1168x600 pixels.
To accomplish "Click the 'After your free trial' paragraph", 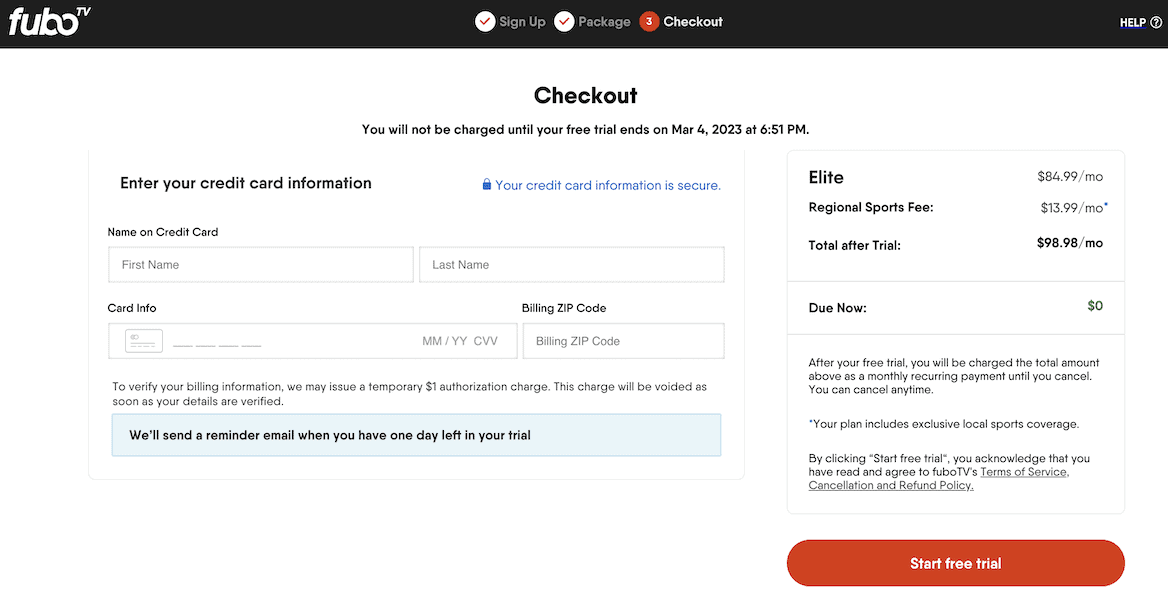I will coord(954,376).
